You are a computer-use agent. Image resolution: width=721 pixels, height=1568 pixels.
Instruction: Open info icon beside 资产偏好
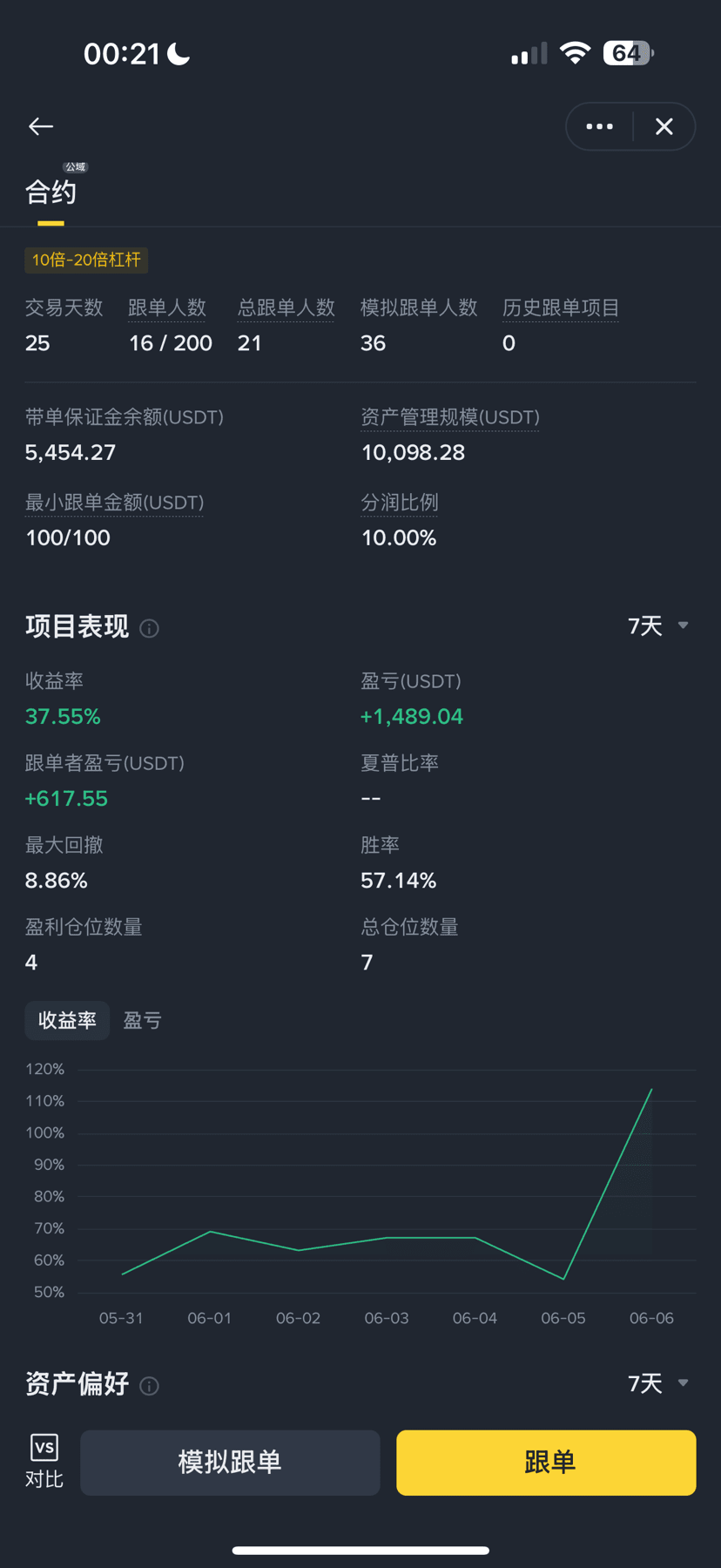click(x=149, y=1386)
